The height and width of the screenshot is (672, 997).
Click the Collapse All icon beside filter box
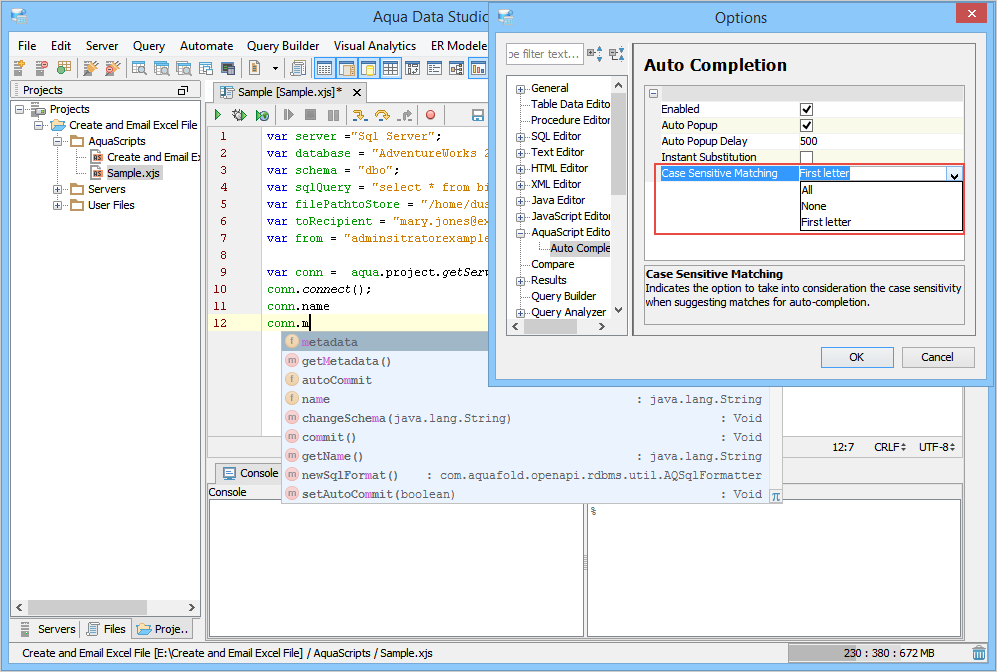[x=616, y=54]
